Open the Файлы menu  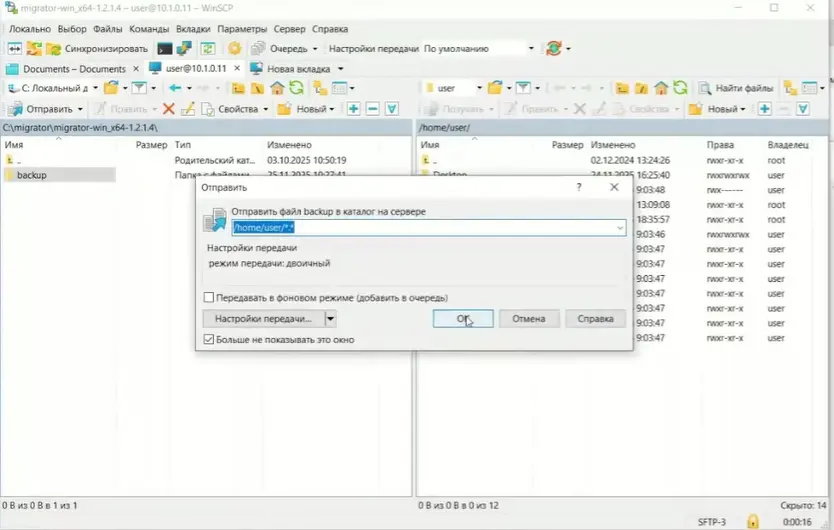click(x=107, y=29)
